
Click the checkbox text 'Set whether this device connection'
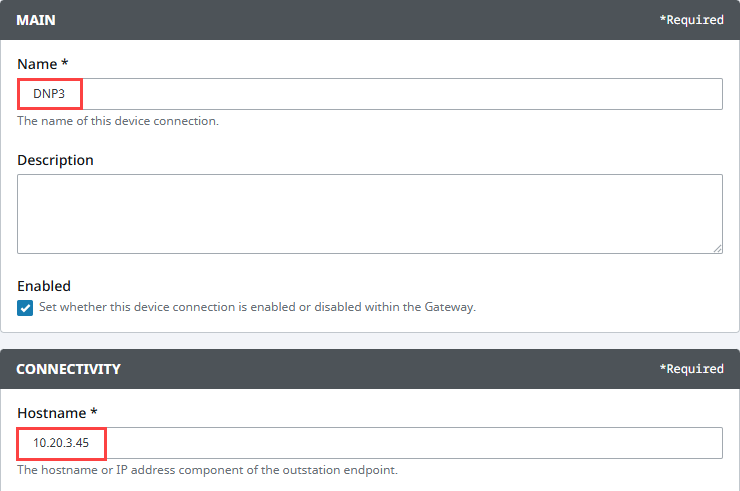click(x=137, y=307)
